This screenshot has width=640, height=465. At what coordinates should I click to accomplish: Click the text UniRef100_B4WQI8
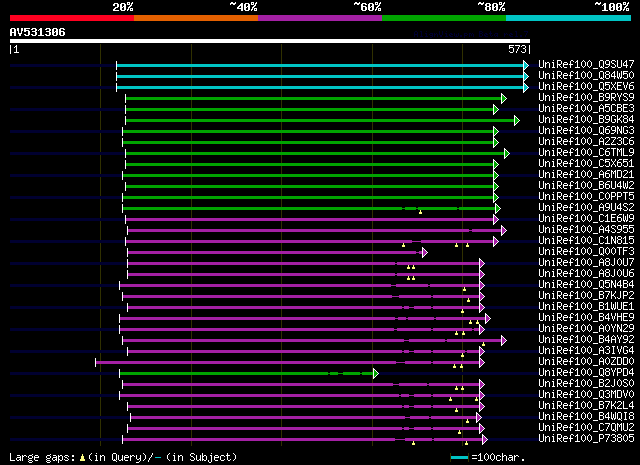click(586, 417)
